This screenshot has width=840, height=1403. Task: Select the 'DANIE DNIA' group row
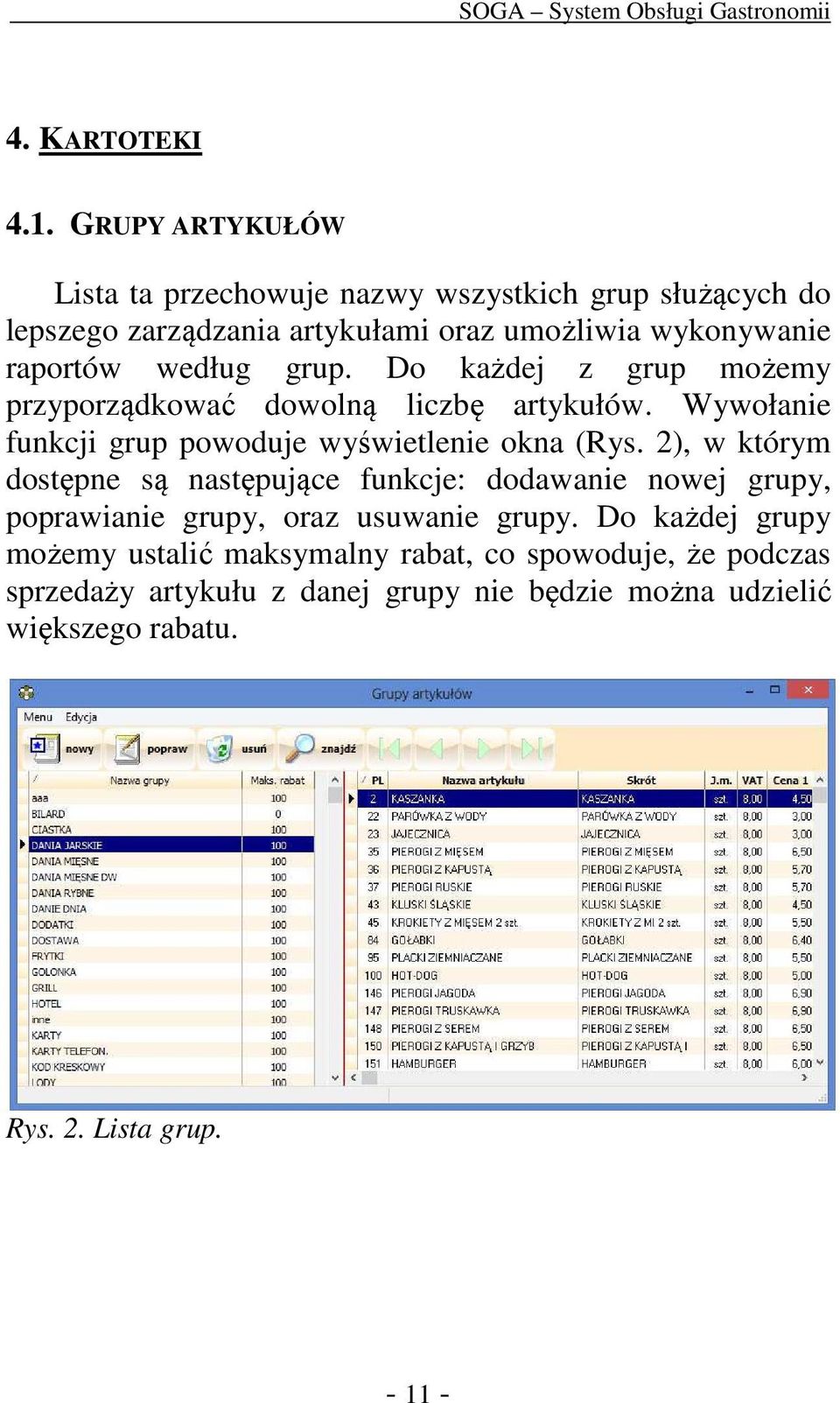171,908
